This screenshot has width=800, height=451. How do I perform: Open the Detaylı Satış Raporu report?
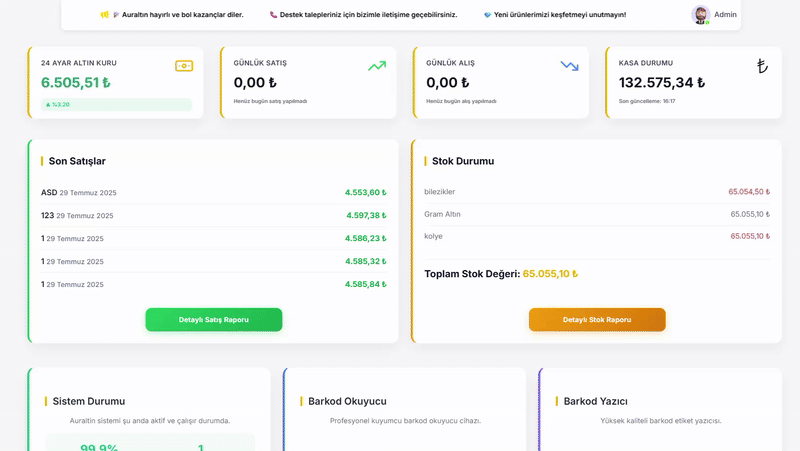(x=214, y=320)
